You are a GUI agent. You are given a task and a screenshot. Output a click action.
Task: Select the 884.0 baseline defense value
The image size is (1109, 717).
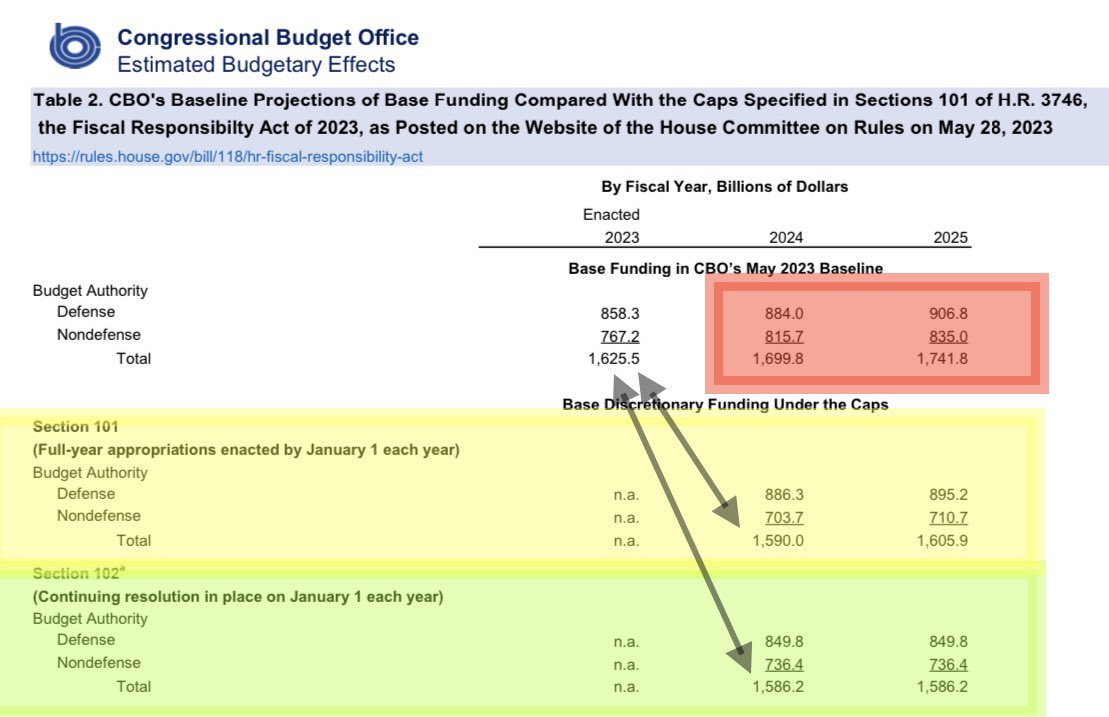click(784, 313)
